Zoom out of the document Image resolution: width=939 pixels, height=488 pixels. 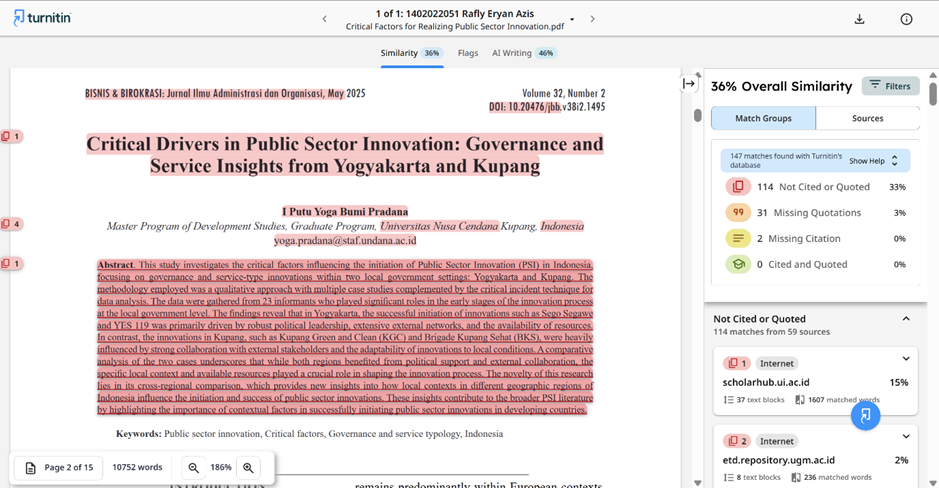193,468
